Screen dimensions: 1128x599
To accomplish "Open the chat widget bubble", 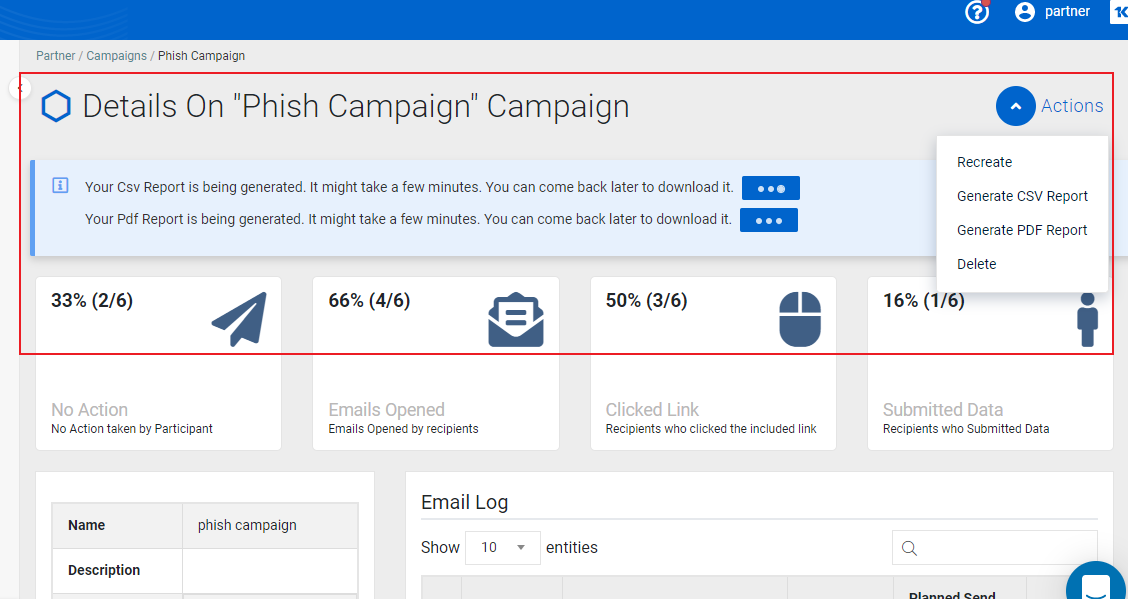I will pos(1098,582).
